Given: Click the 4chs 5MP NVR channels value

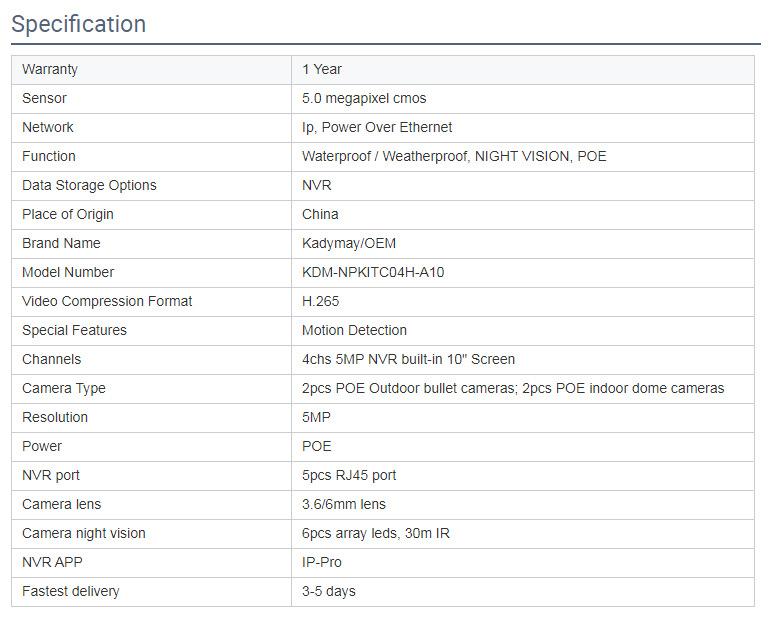Looking at the screenshot, I should coord(408,360).
